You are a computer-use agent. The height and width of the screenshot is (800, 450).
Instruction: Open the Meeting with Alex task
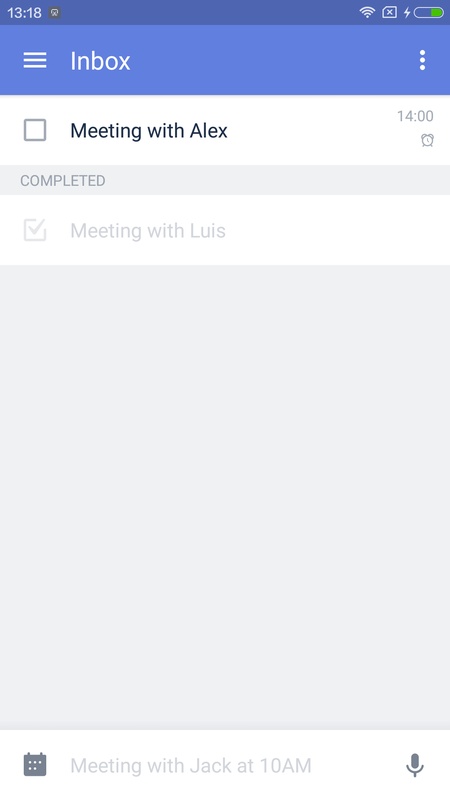point(225,130)
